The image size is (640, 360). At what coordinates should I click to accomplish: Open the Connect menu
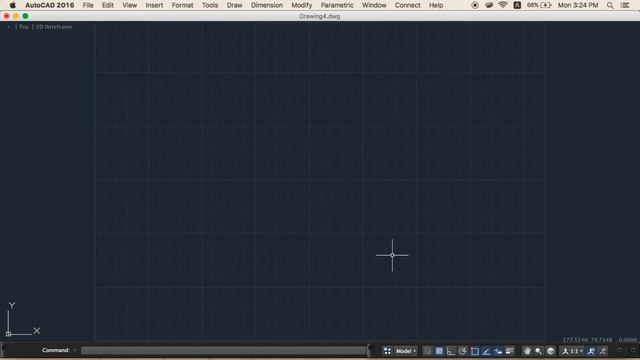407,5
